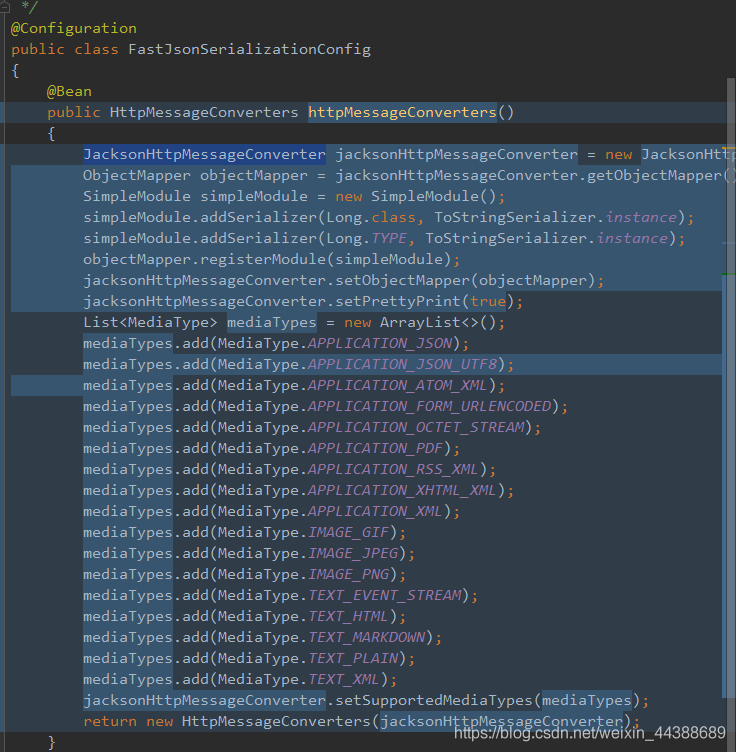Viewport: 736px width, 752px height.
Task: Click 'new ArrayList<>()' expression
Action: pos(420,322)
